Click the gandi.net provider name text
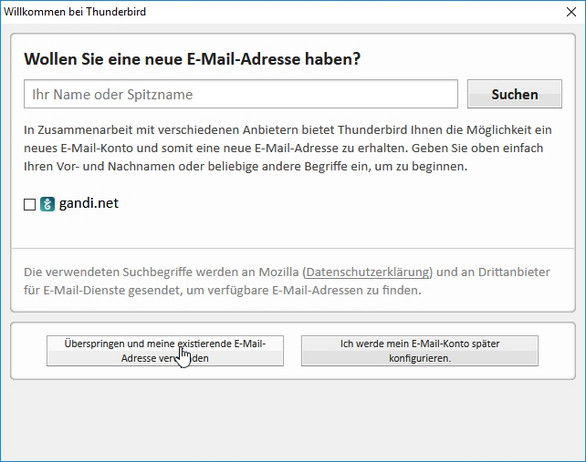 (x=89, y=203)
